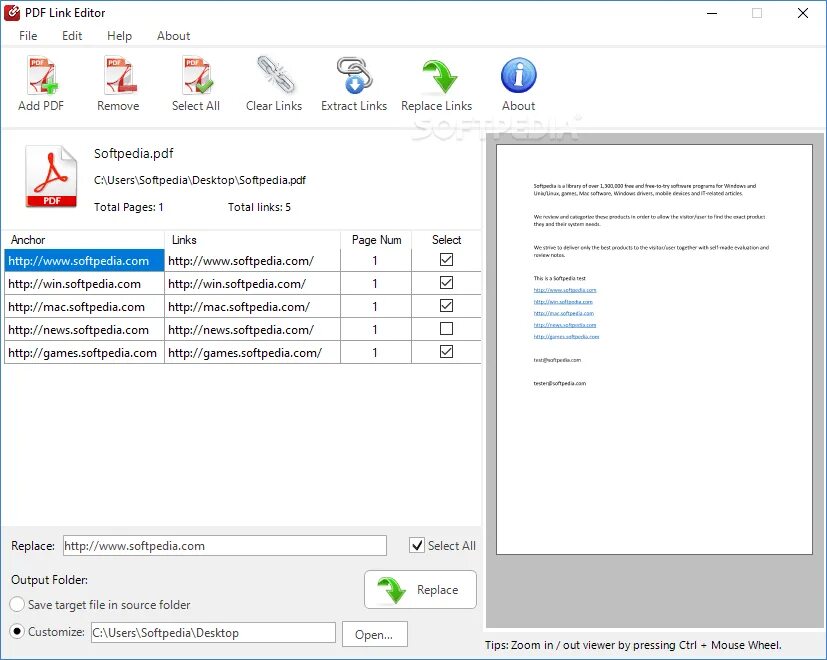Open the Help menu
Screen dimensions: 827x660
[x=119, y=36]
